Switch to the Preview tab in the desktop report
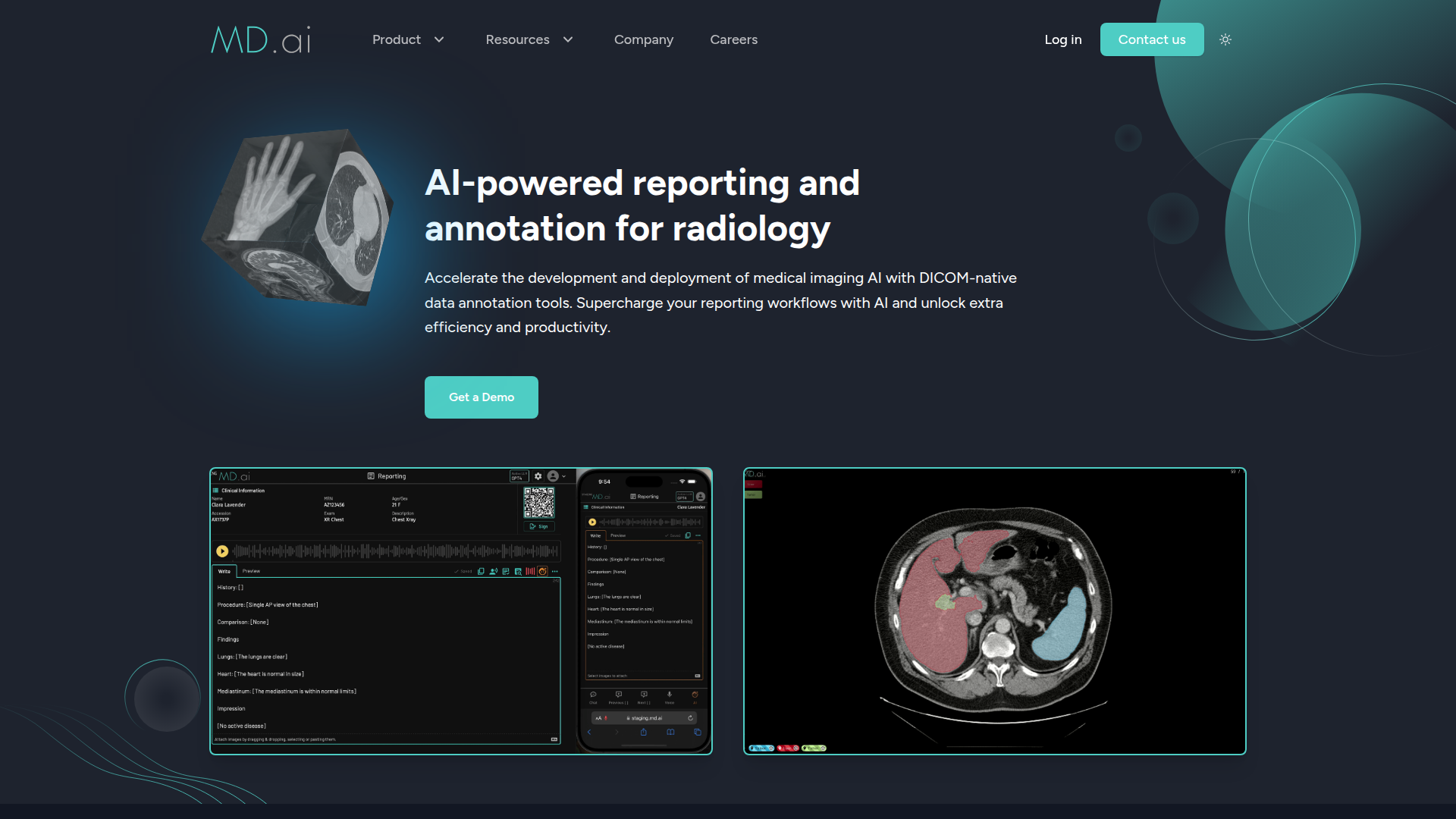The height and width of the screenshot is (819, 1456). click(x=251, y=571)
